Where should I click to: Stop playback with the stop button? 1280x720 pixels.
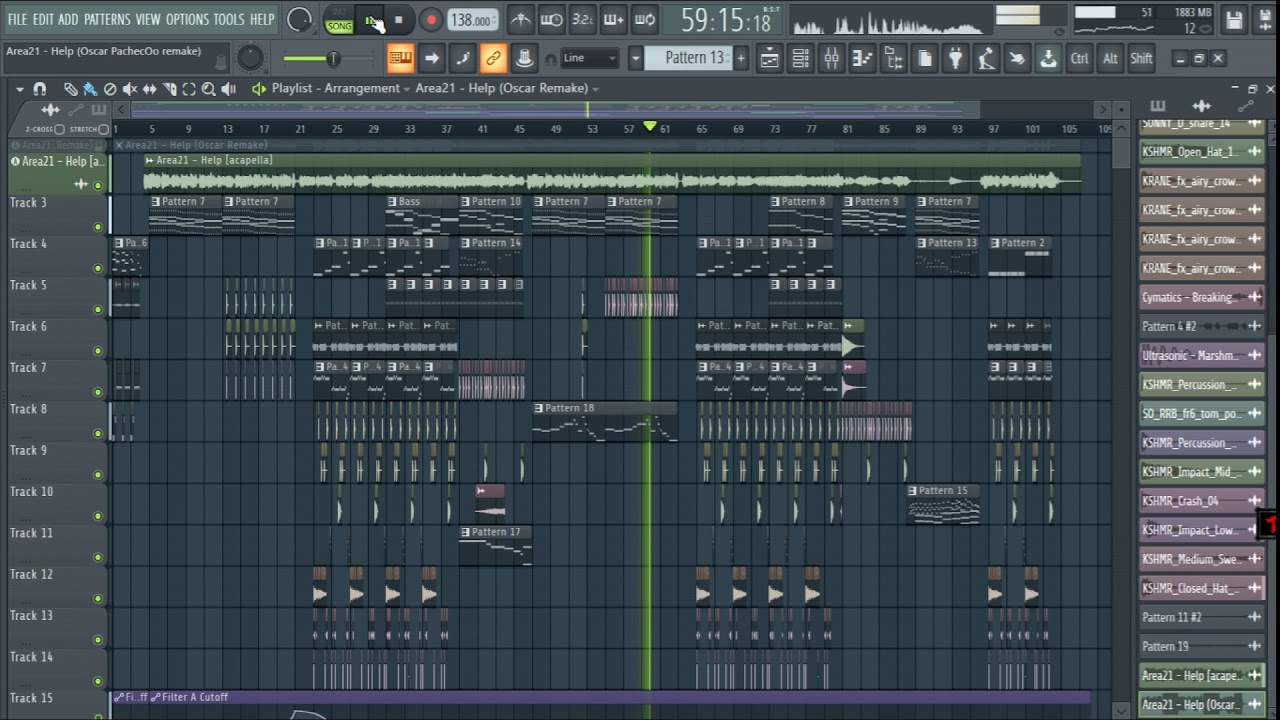click(x=398, y=20)
